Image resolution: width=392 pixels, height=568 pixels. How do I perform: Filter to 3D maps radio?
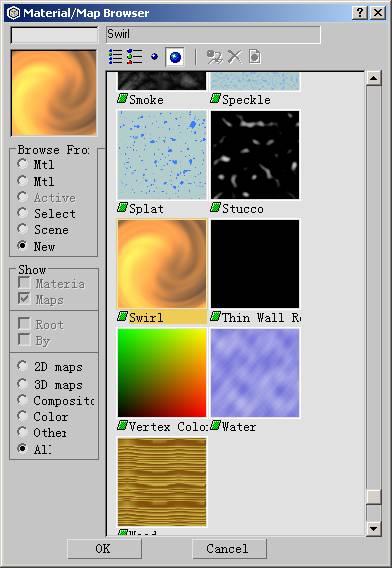point(22,383)
